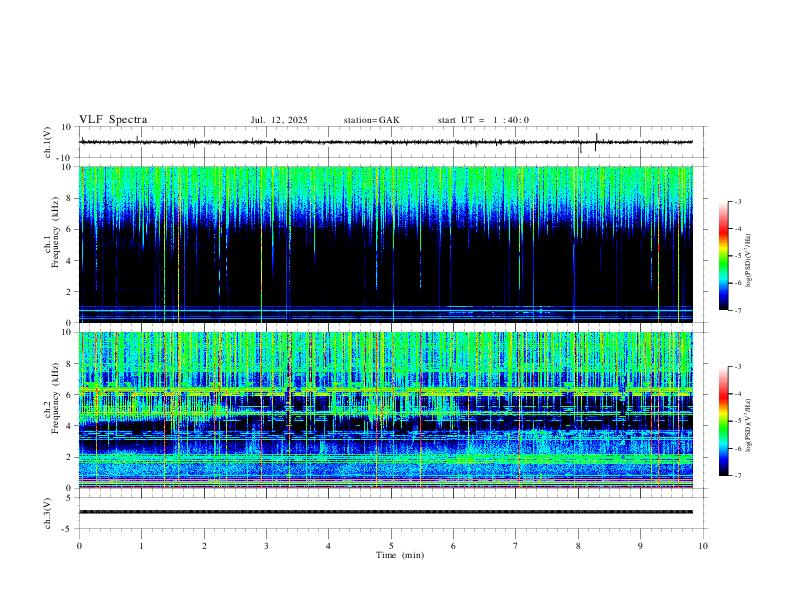This screenshot has width=792, height=612.
Task: Click time axis tick label "8"
Action: click(x=578, y=546)
